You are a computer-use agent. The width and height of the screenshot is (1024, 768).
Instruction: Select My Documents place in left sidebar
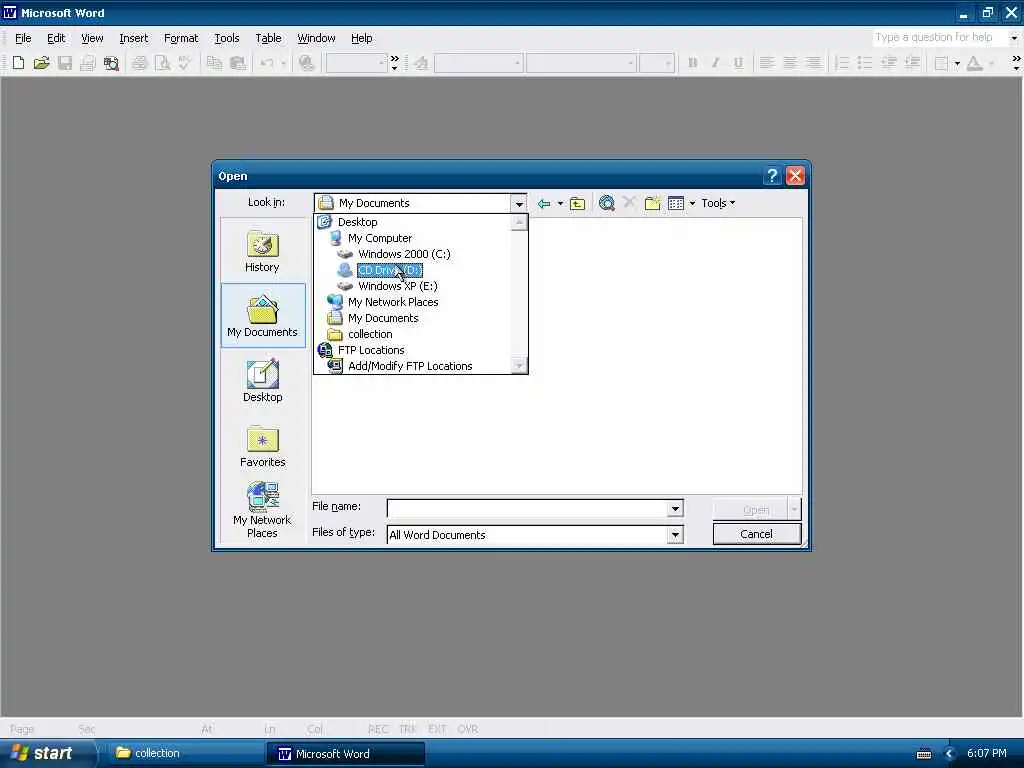click(263, 315)
